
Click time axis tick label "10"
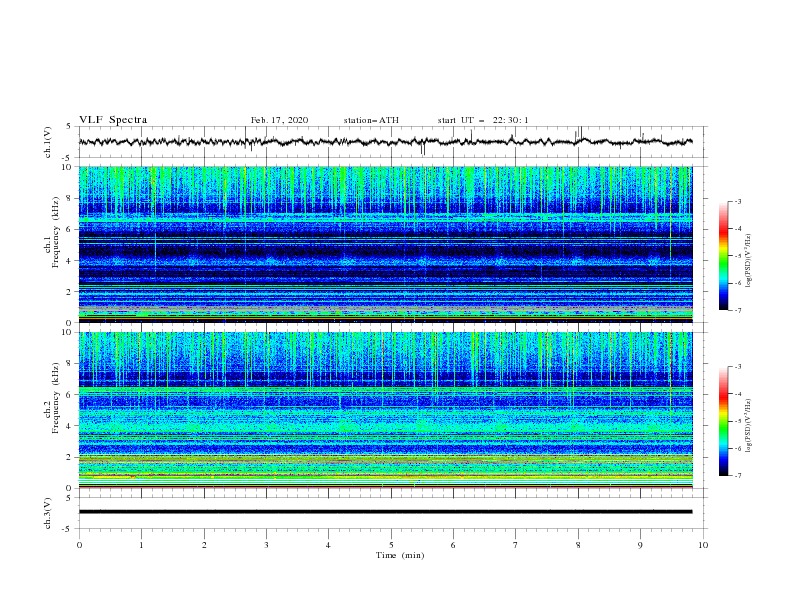coord(703,545)
